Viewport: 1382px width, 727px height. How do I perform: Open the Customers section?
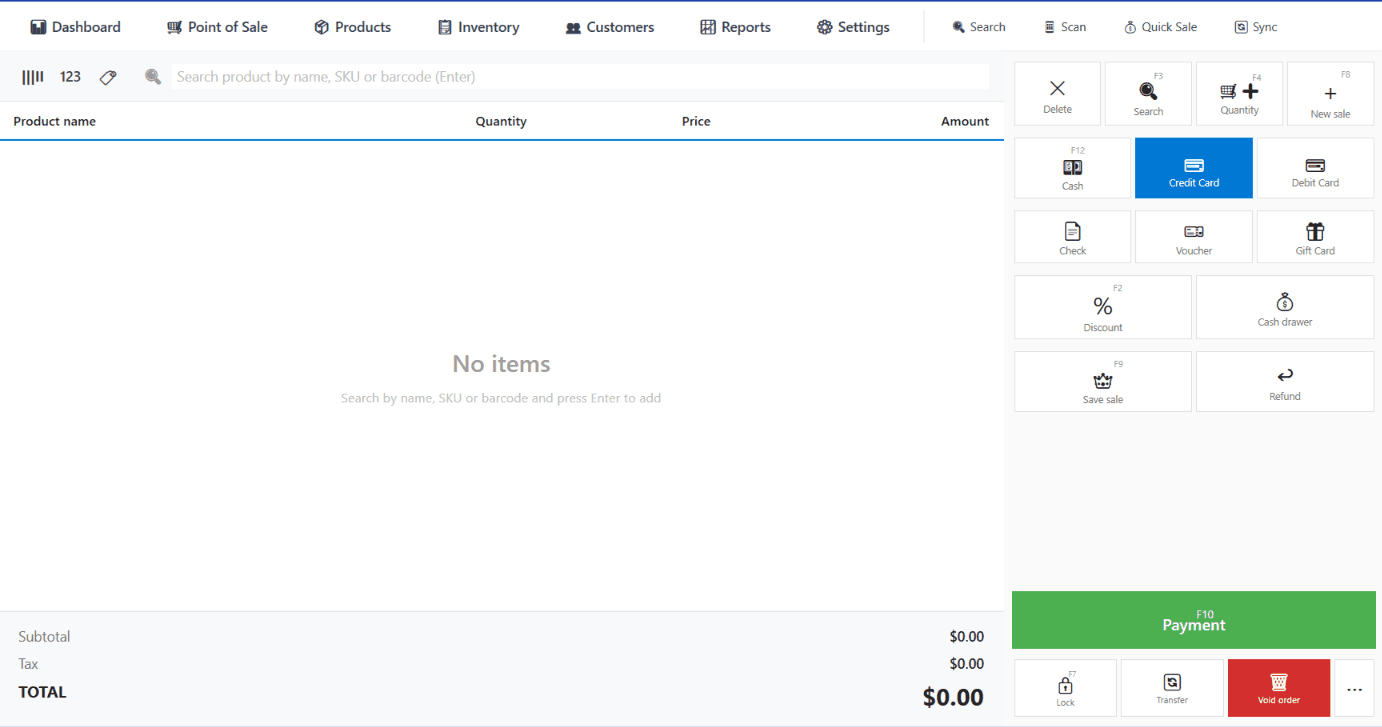pyautogui.click(x=609, y=27)
